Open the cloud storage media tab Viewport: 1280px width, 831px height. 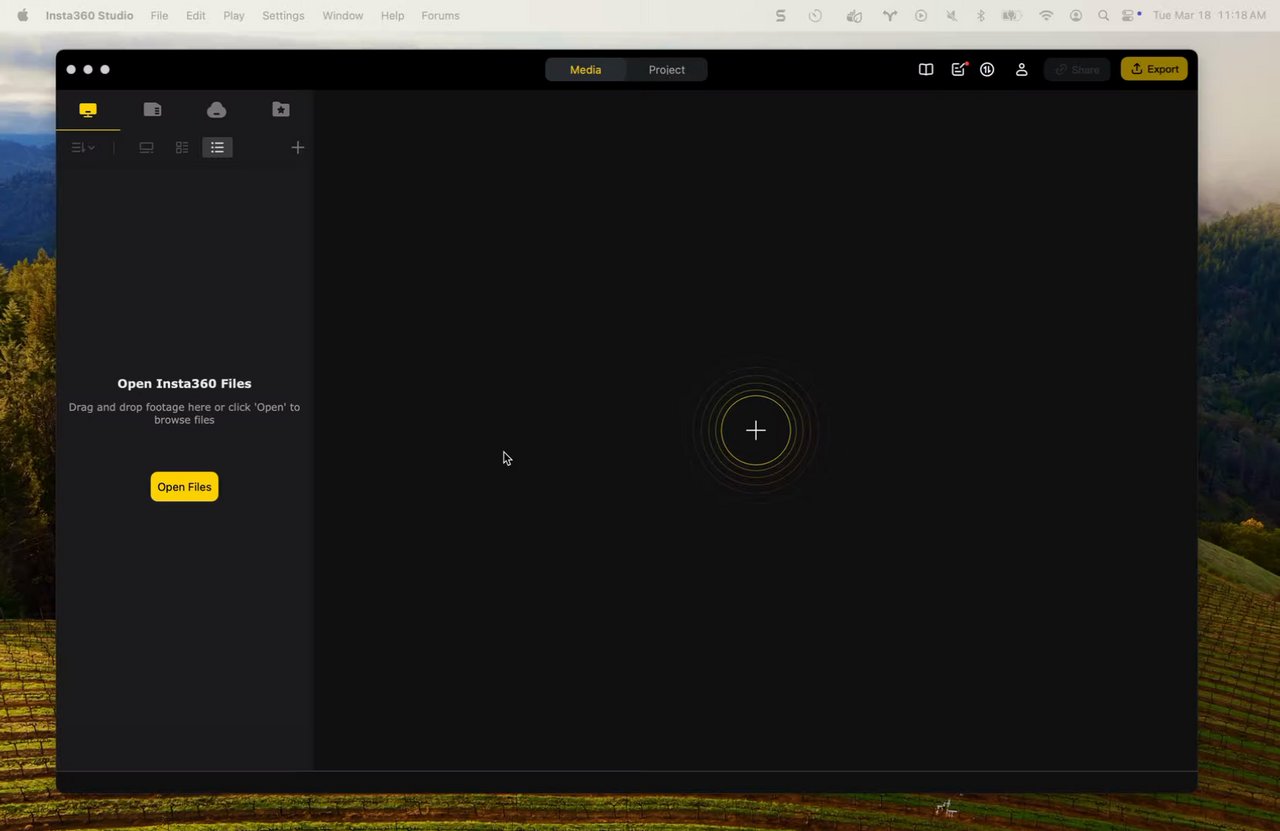[216, 110]
